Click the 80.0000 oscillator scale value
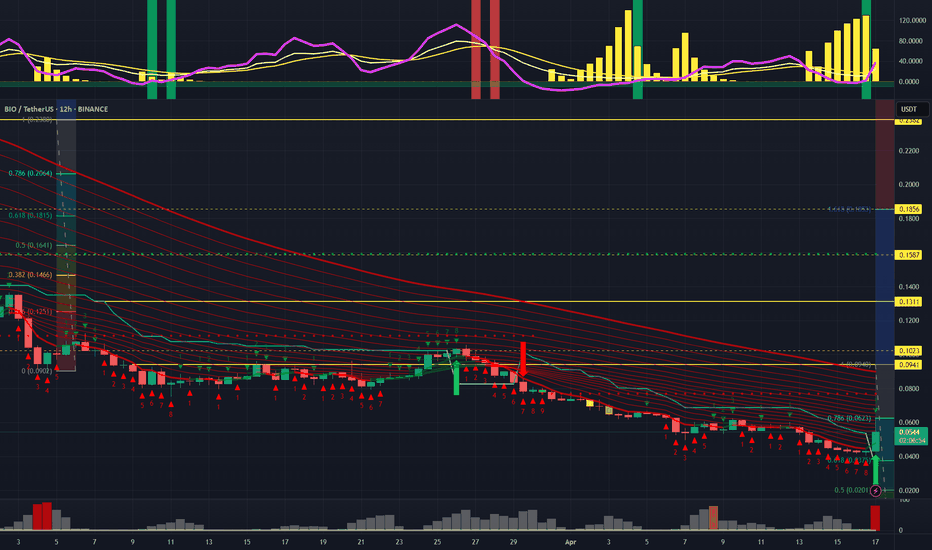This screenshot has width=932, height=550. click(x=911, y=41)
